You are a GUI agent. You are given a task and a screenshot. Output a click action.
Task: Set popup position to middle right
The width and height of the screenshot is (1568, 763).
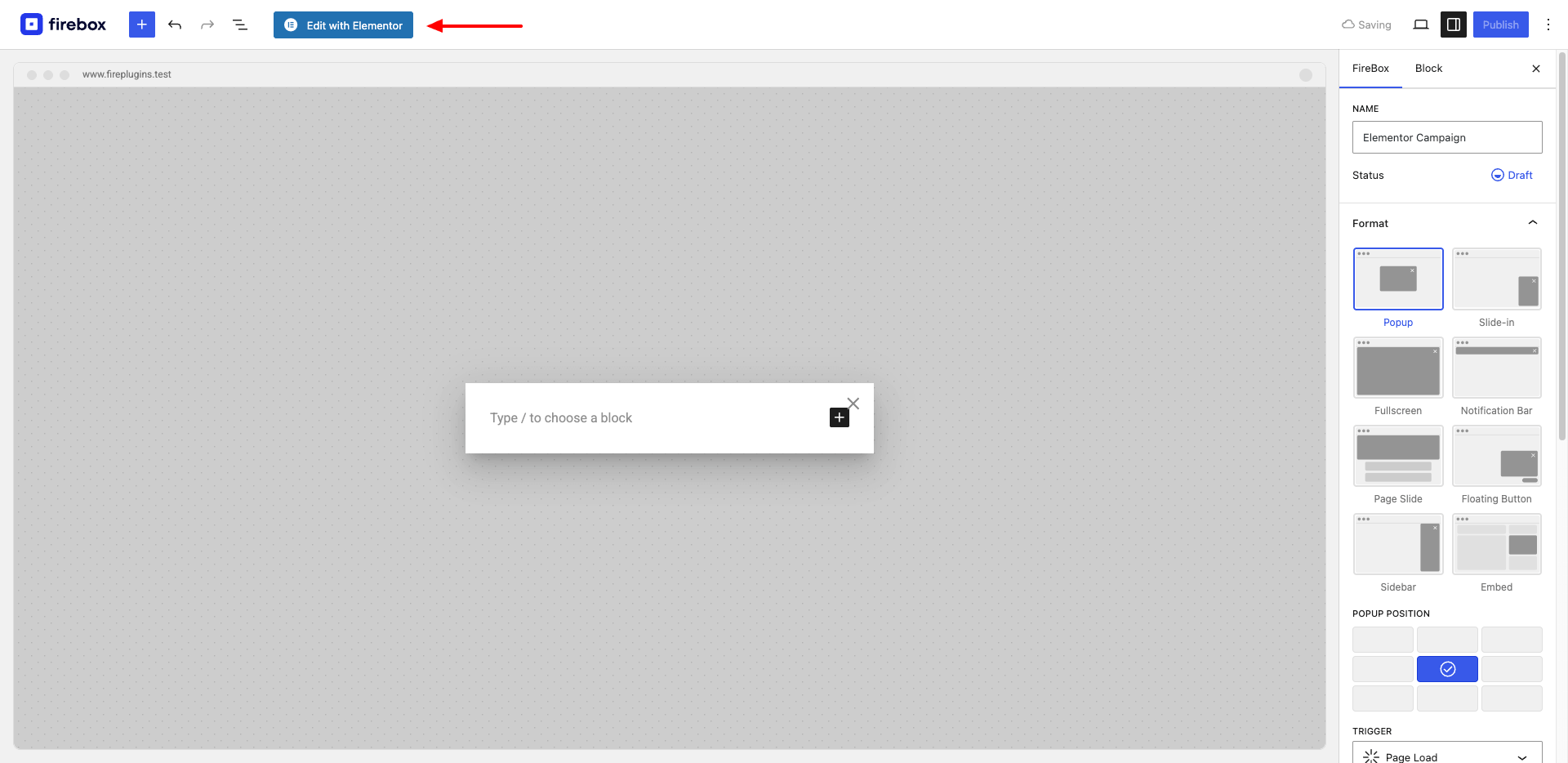click(1512, 669)
